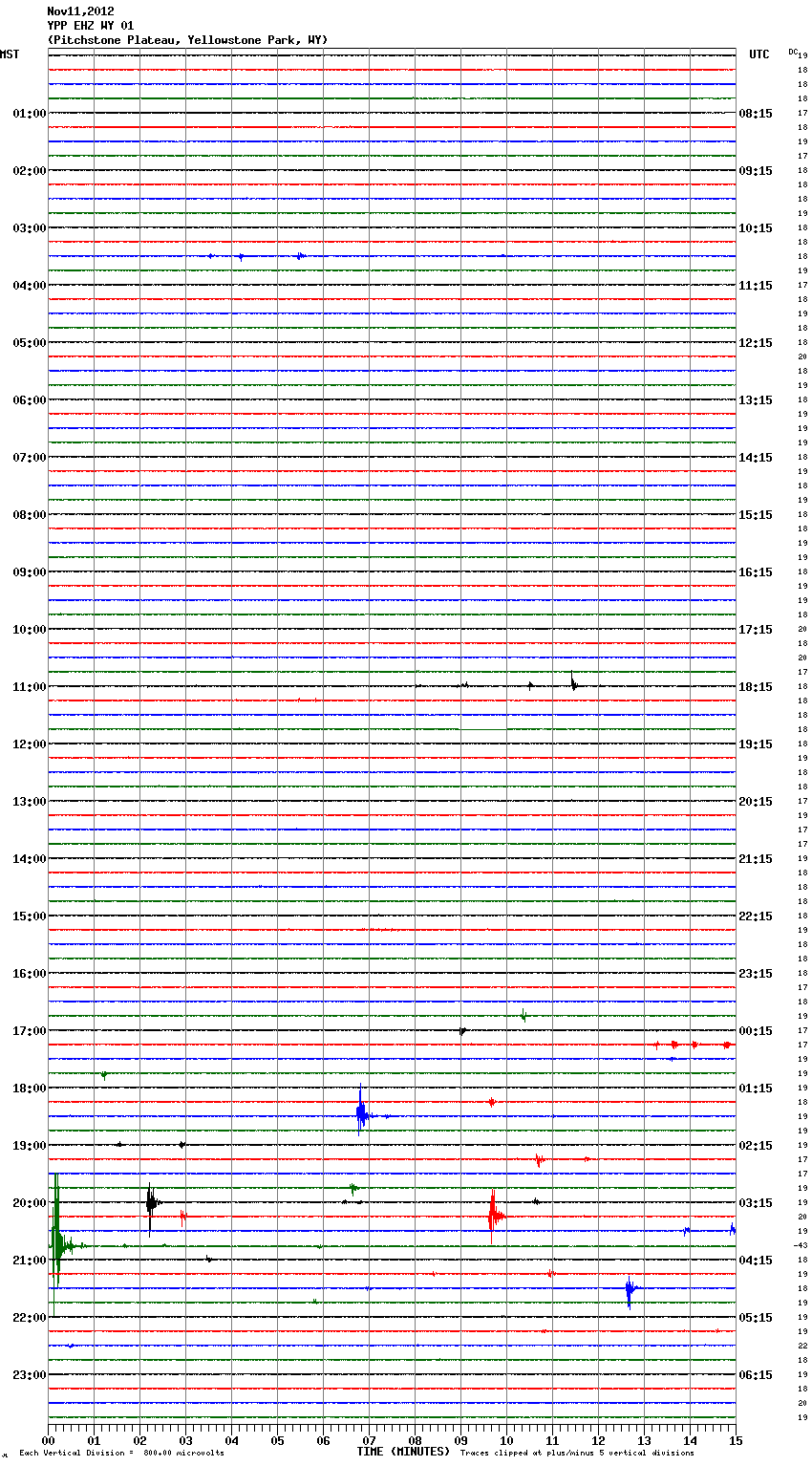Click the TIME (MINUTES) axis title

(x=403, y=1452)
